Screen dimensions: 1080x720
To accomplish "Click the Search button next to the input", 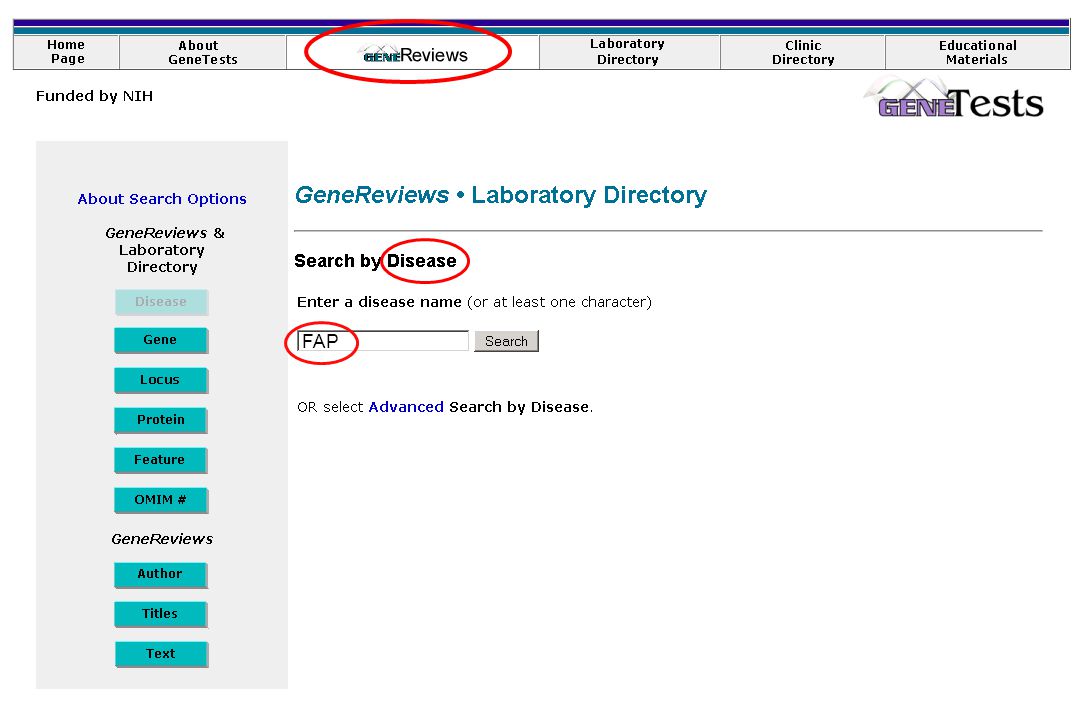I will (x=506, y=341).
